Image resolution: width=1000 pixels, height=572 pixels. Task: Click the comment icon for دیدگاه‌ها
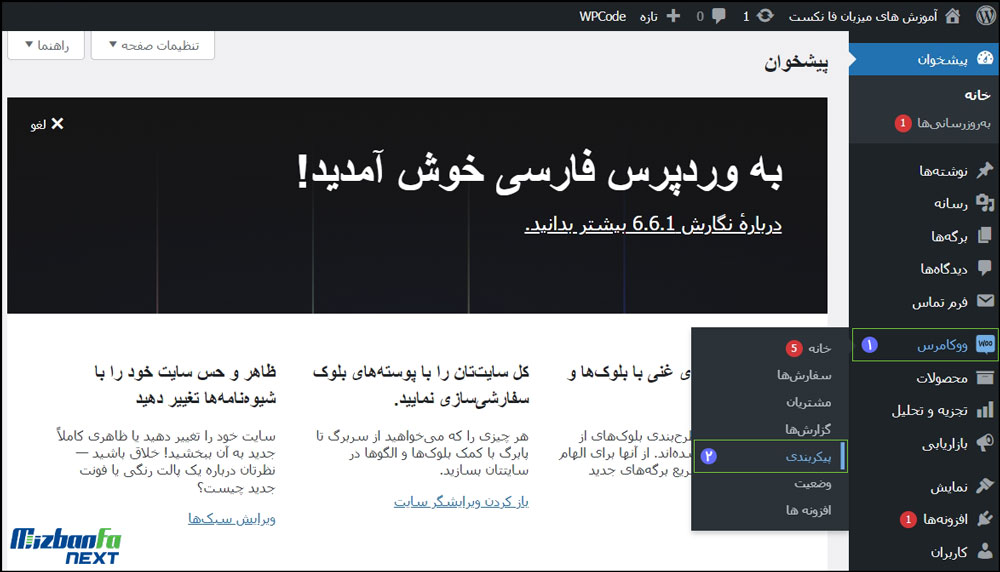[985, 268]
